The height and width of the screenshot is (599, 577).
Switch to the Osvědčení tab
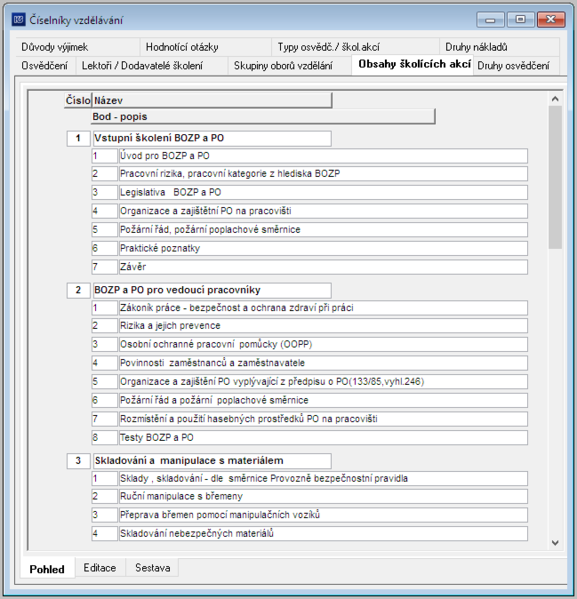tap(44, 66)
